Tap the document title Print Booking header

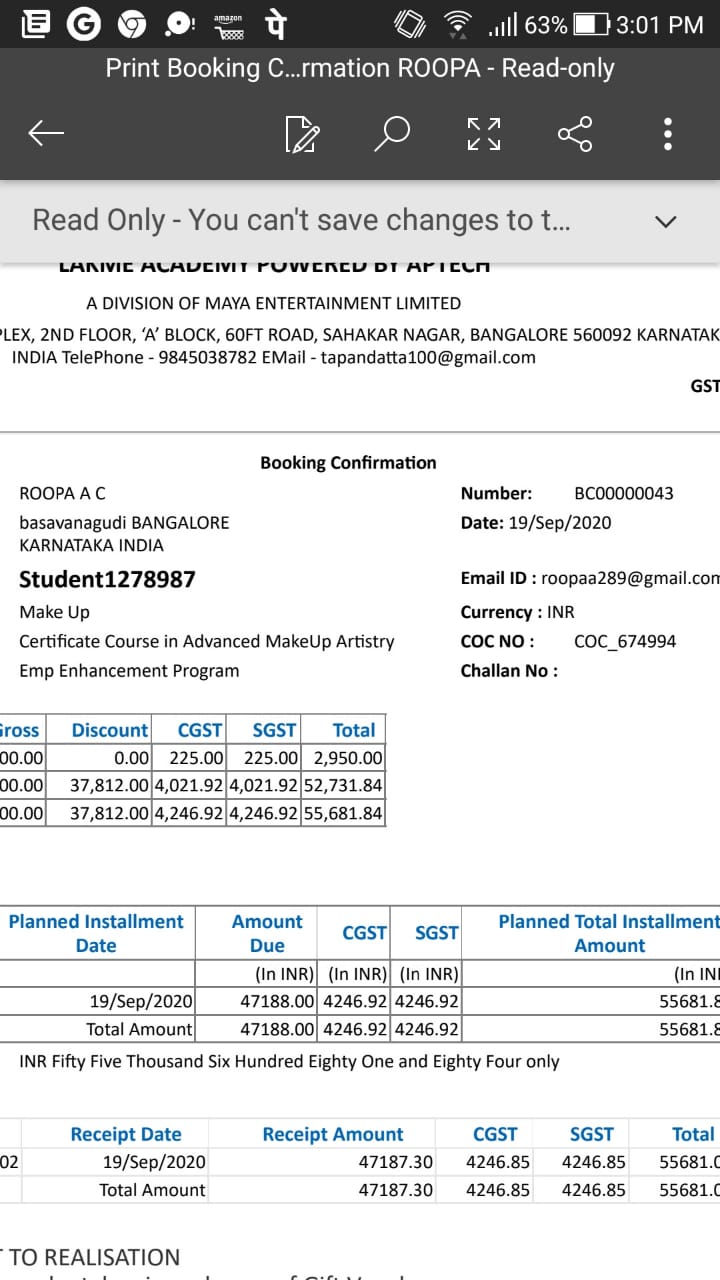(x=360, y=68)
